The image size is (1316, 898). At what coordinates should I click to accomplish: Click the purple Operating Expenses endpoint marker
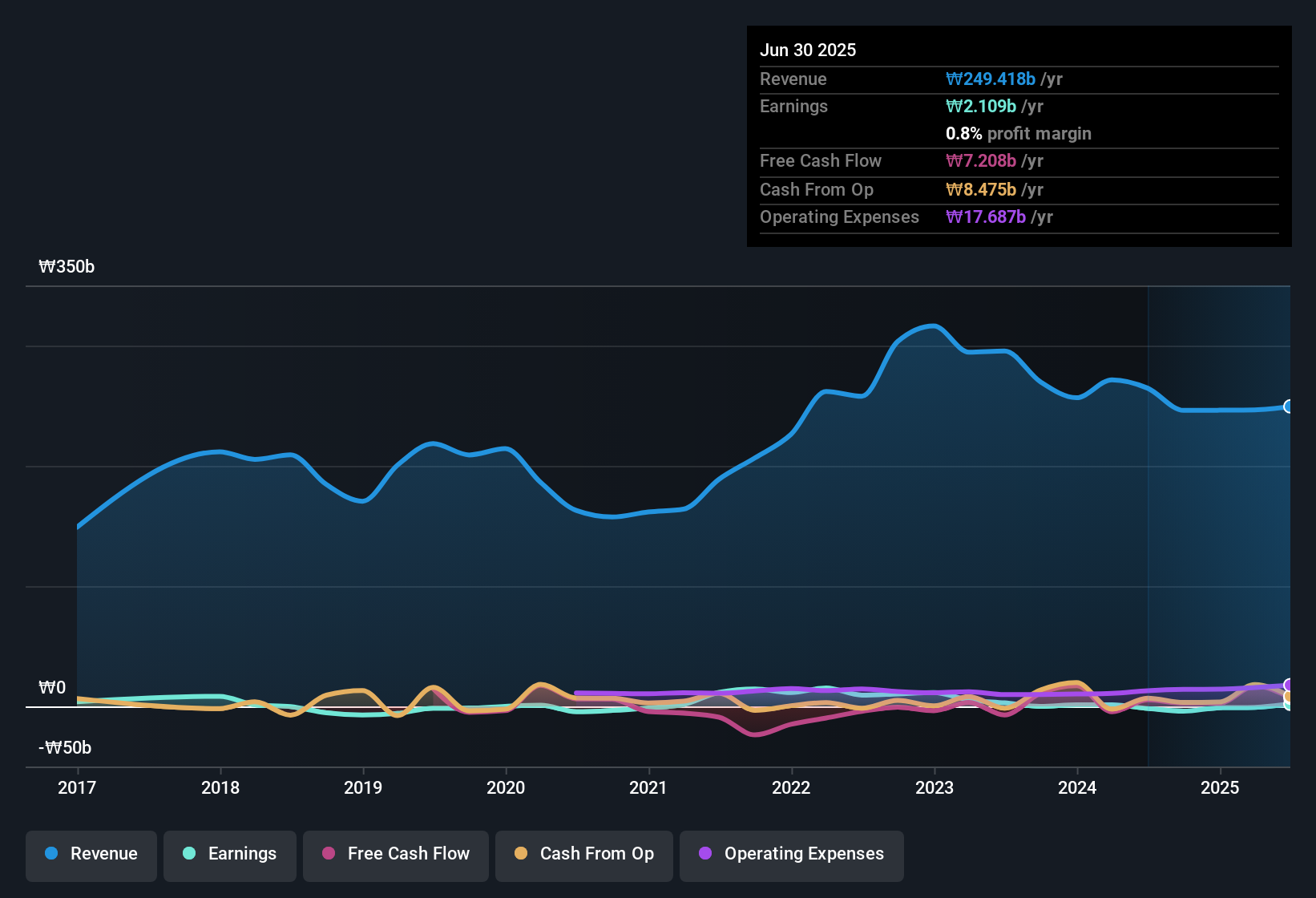click(1289, 685)
